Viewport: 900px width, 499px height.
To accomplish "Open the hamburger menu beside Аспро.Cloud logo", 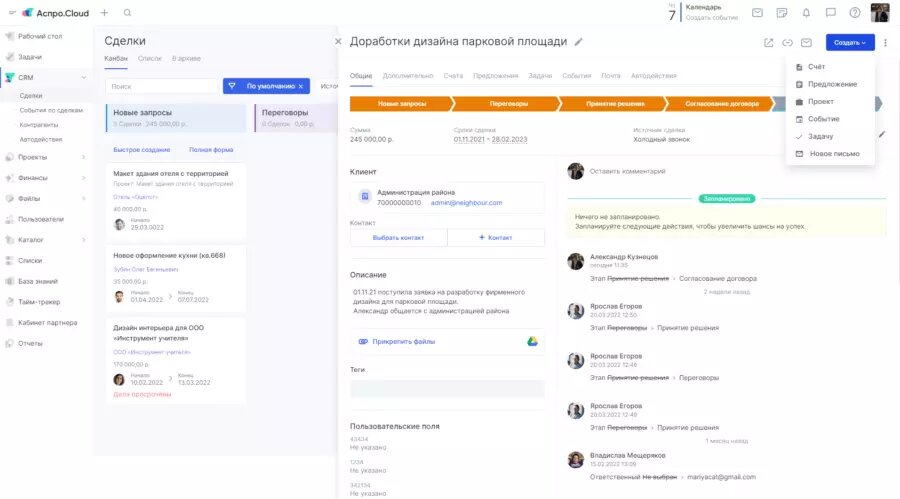I will click(12, 13).
